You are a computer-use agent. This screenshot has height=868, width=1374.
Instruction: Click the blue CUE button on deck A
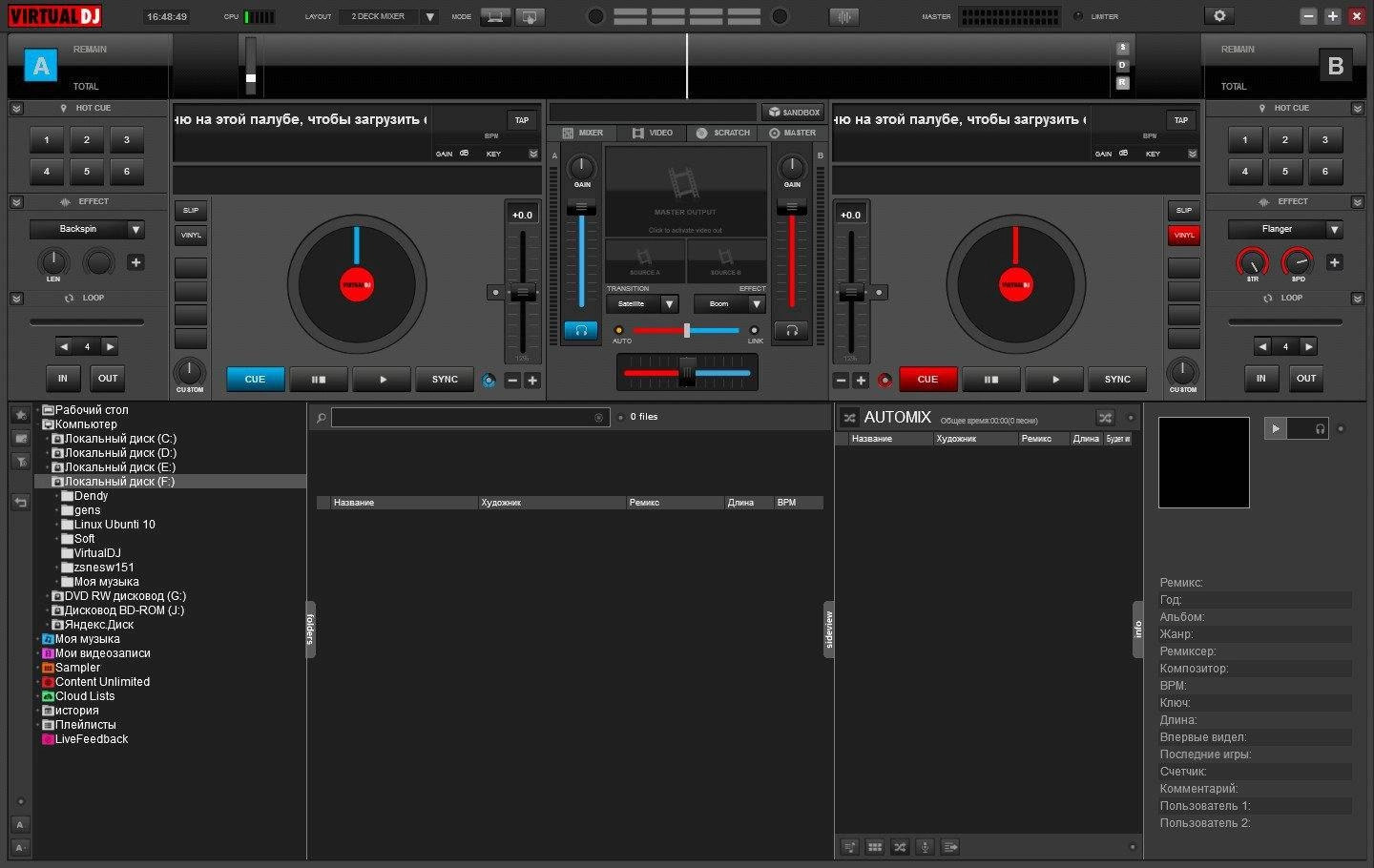256,380
